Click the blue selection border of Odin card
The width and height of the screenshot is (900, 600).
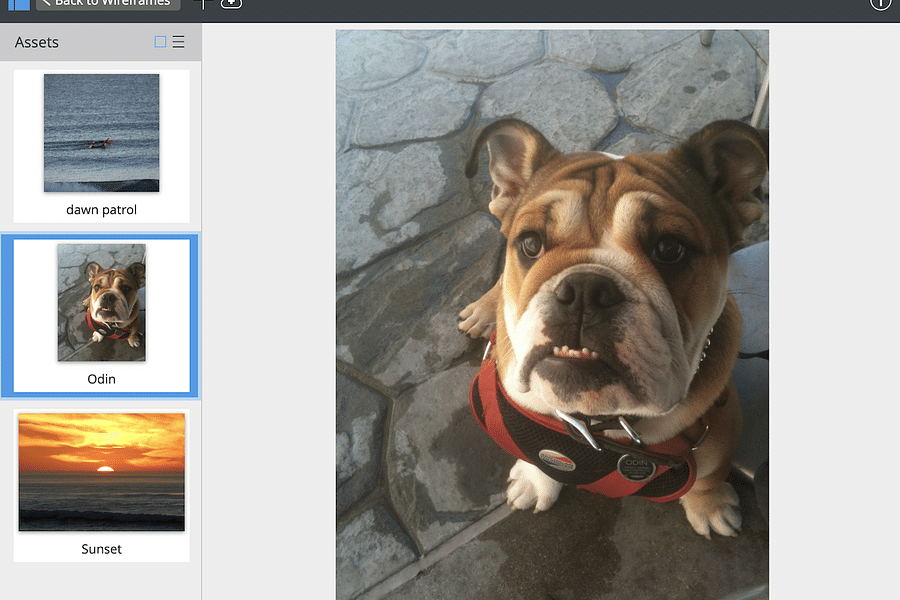click(x=5, y=316)
